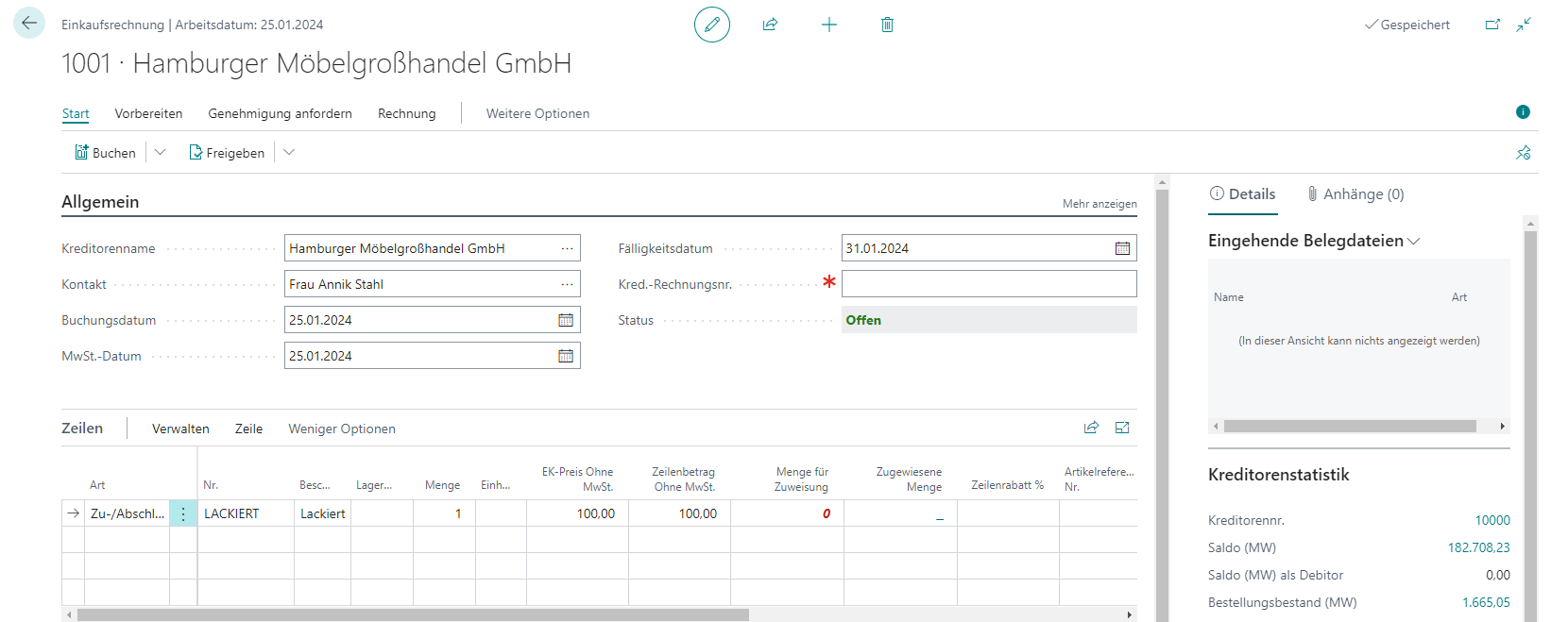The height and width of the screenshot is (622, 1568).
Task: Open calendar for Buchungsdatum
Action: pyautogui.click(x=565, y=320)
